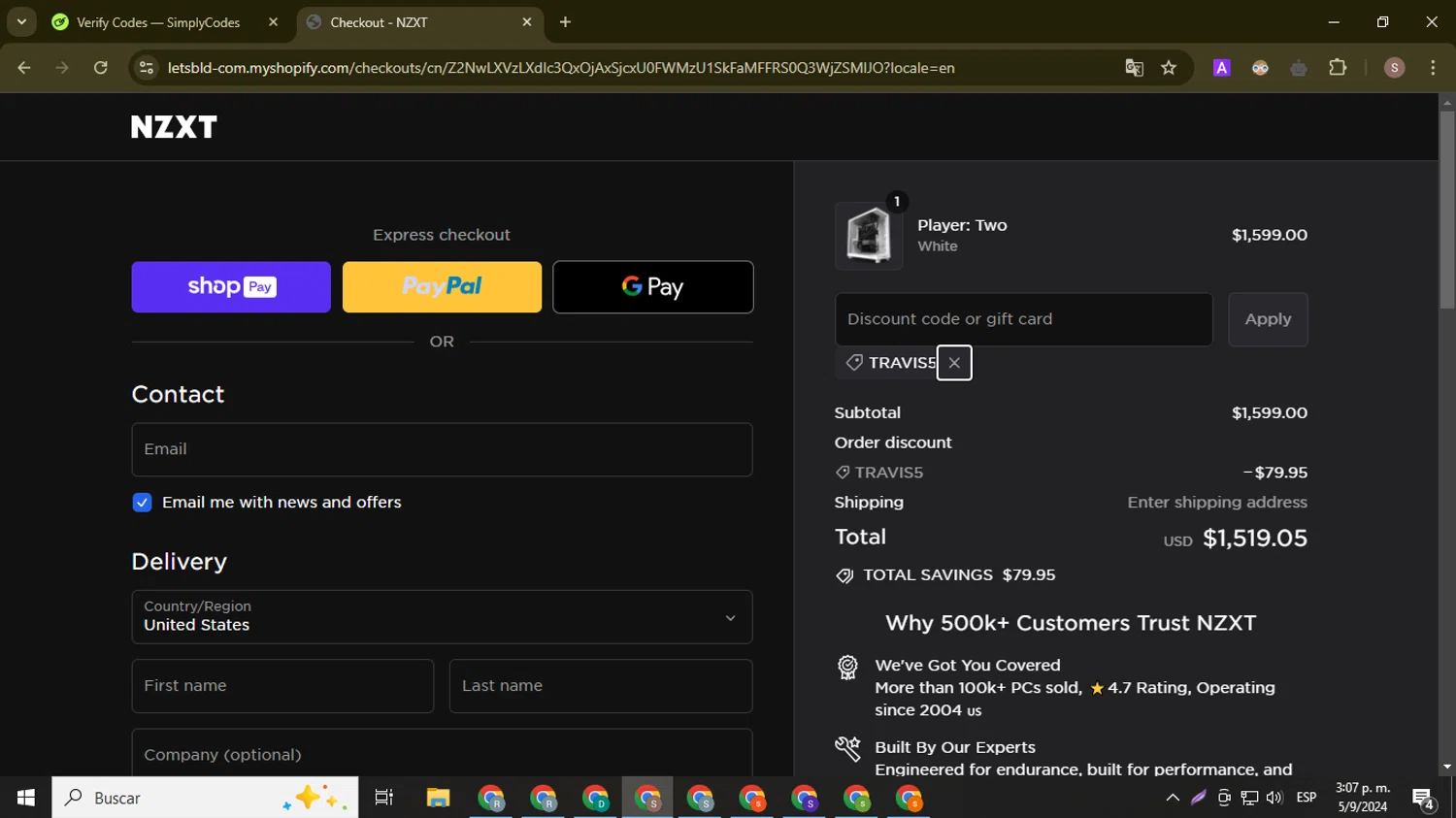The image size is (1456, 818).
Task: Open File Explorer from the taskbar
Action: pyautogui.click(x=438, y=798)
